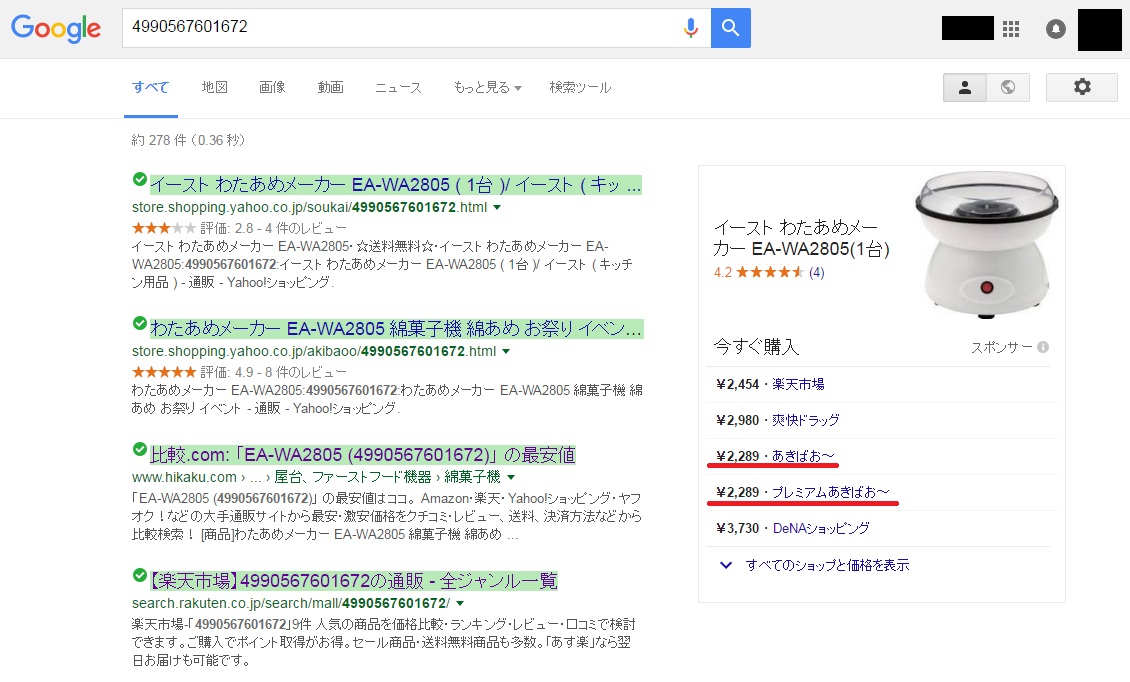Open 【楽天市場】4990567601672の通販 result
Screen dimensions: 1130x682
click(x=354, y=581)
